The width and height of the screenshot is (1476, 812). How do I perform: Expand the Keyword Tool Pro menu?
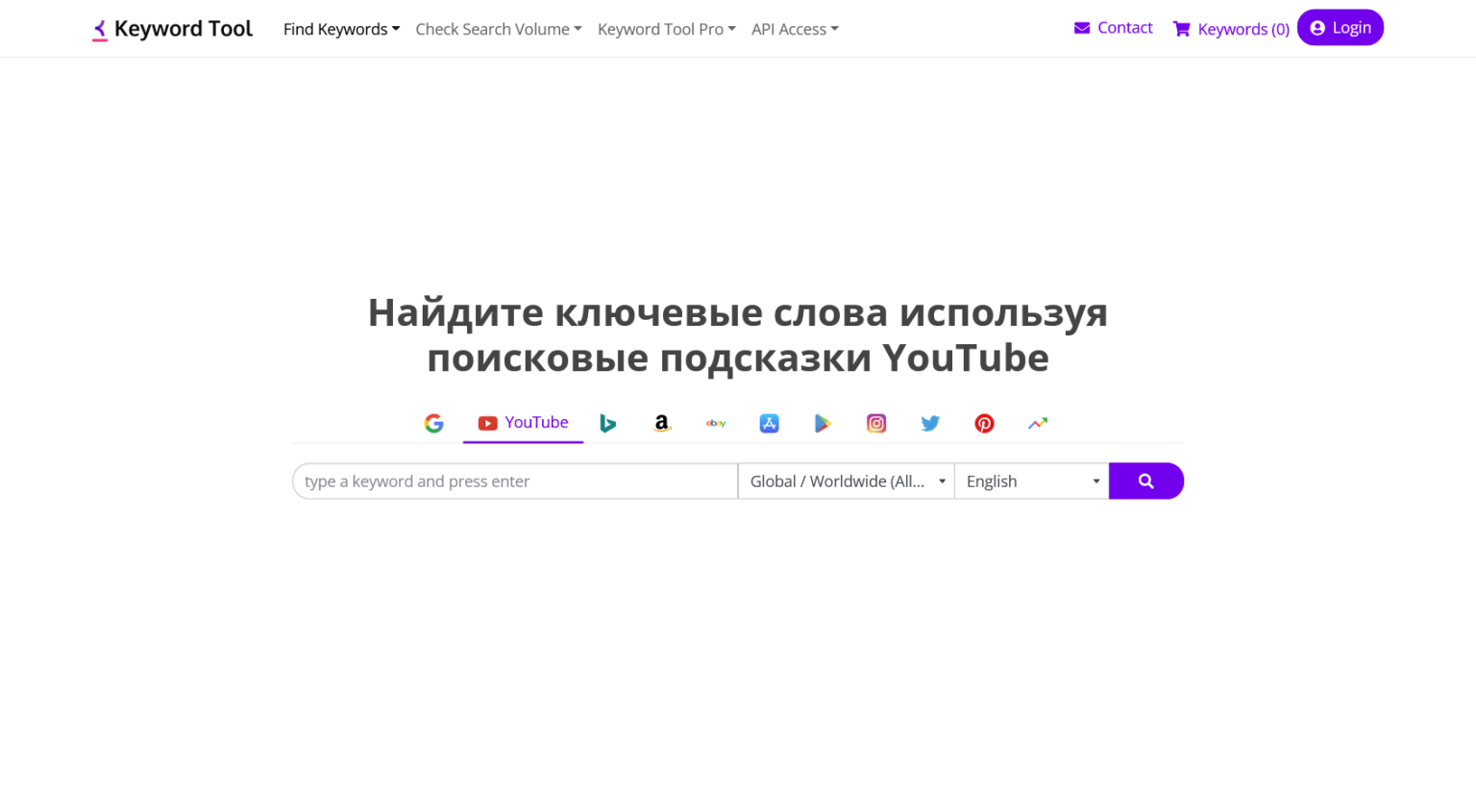(x=667, y=29)
